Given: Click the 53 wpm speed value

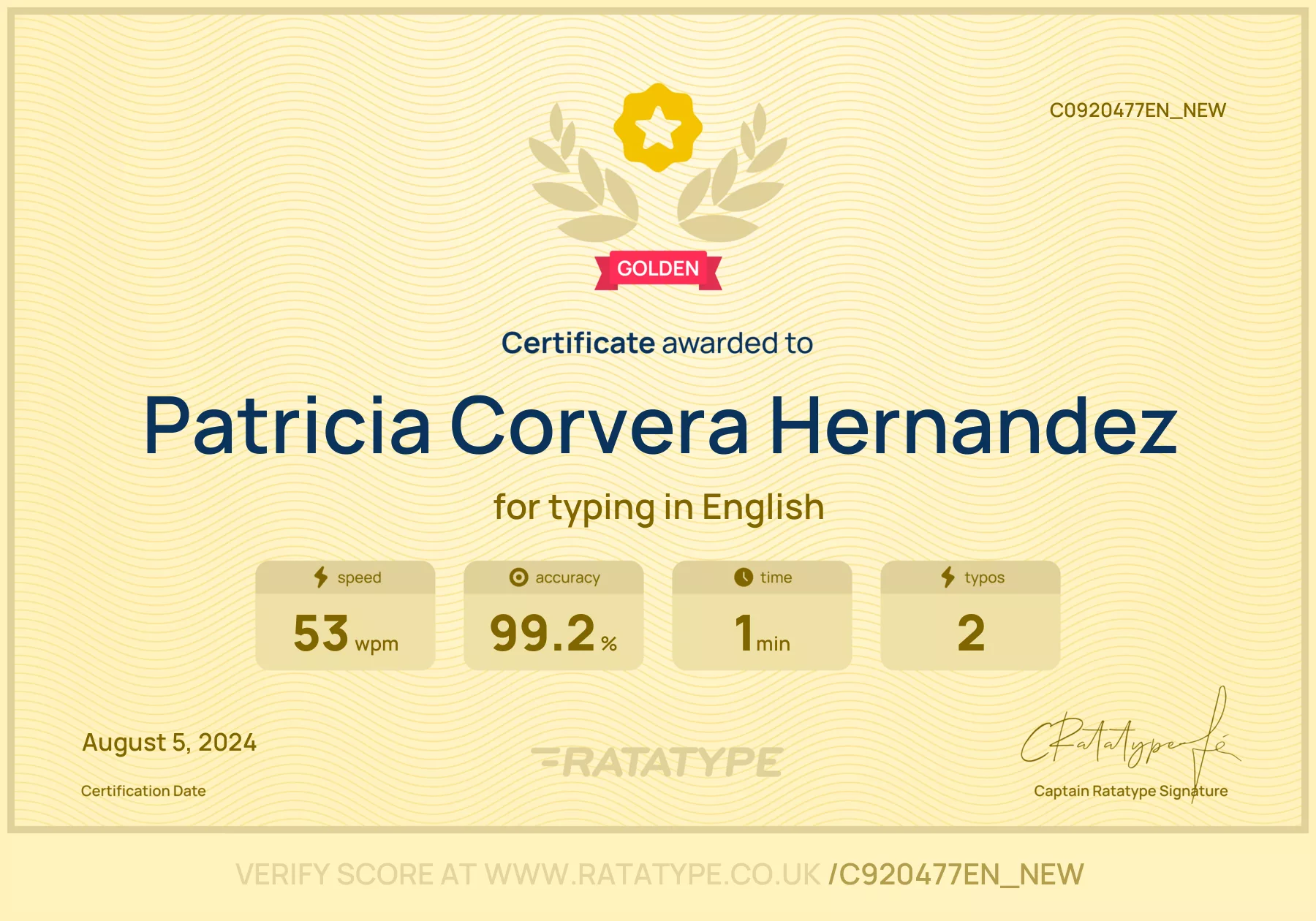Looking at the screenshot, I should (x=346, y=633).
